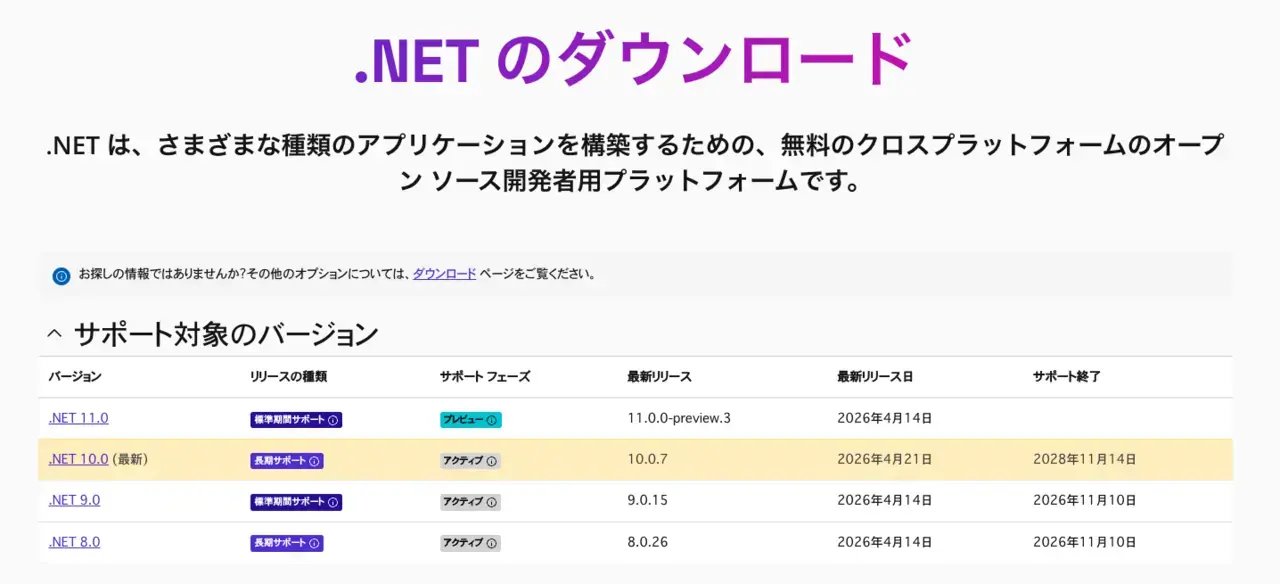Click the サポート対象のバージョン heading
Screen dimensions: 1280x584
pos(226,333)
